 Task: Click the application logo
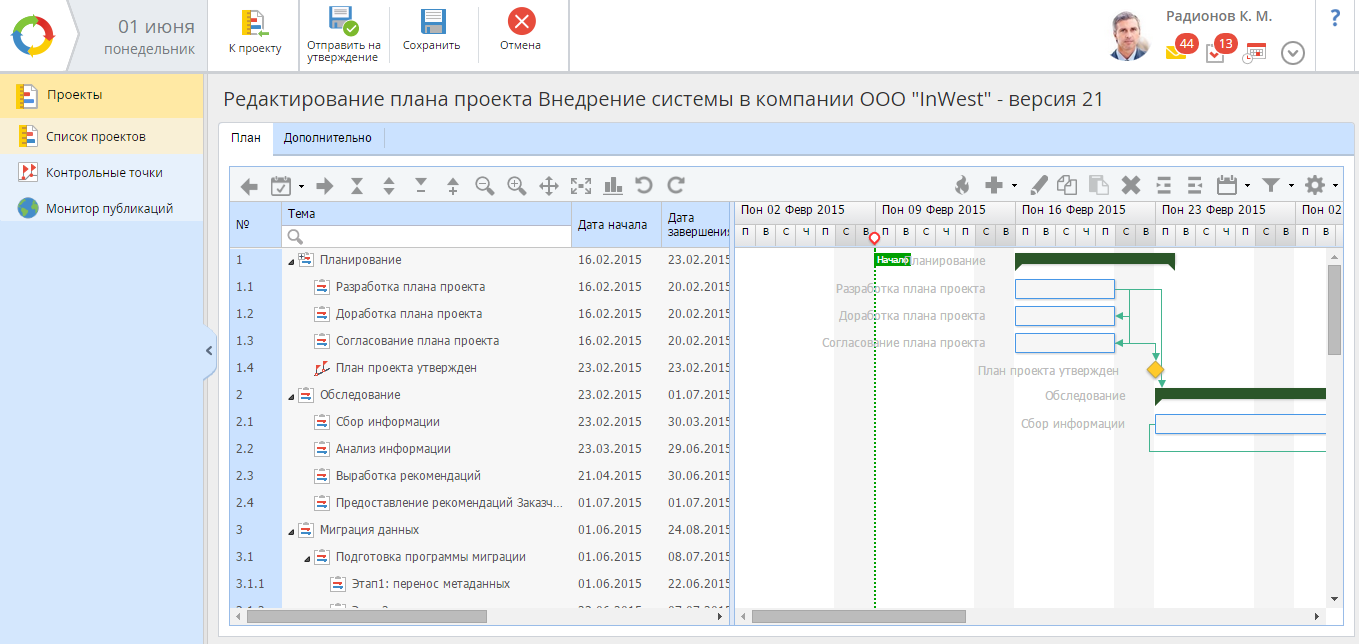[x=33, y=35]
